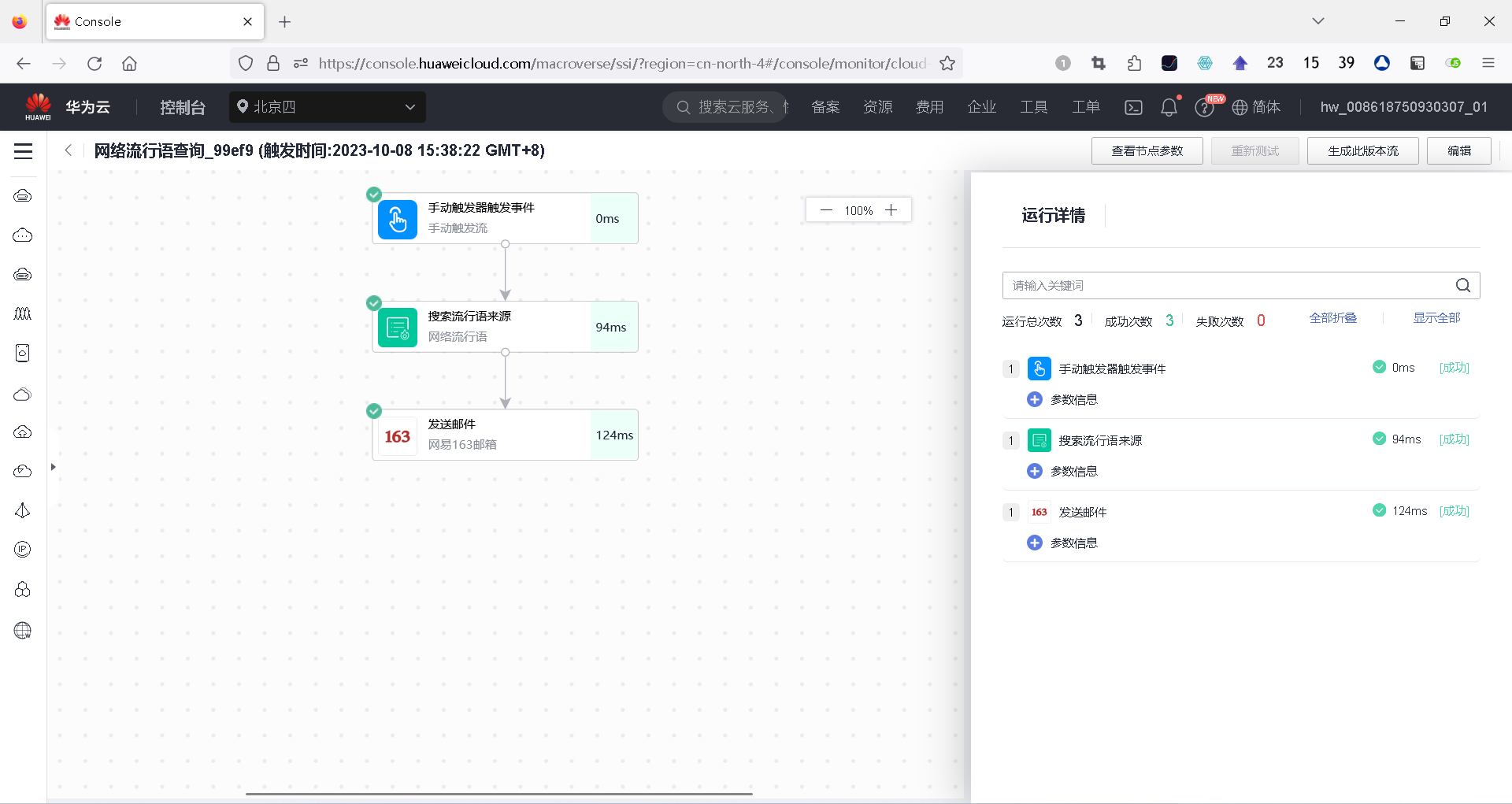Image resolution: width=1512 pixels, height=804 pixels.
Task: Select the 发送邮件 flow node
Action: (505, 435)
